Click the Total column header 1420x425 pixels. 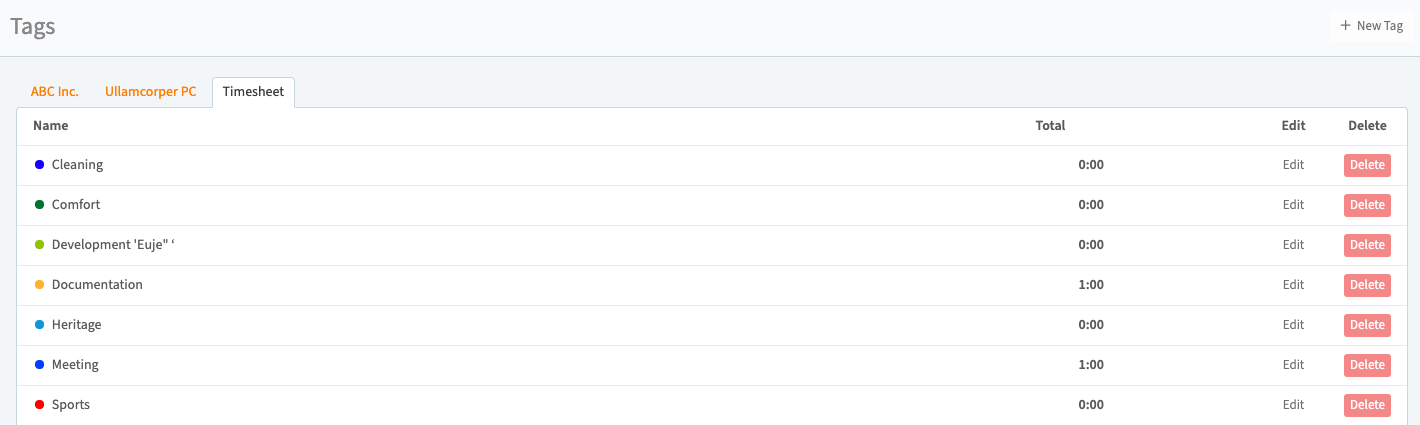pos(1050,126)
